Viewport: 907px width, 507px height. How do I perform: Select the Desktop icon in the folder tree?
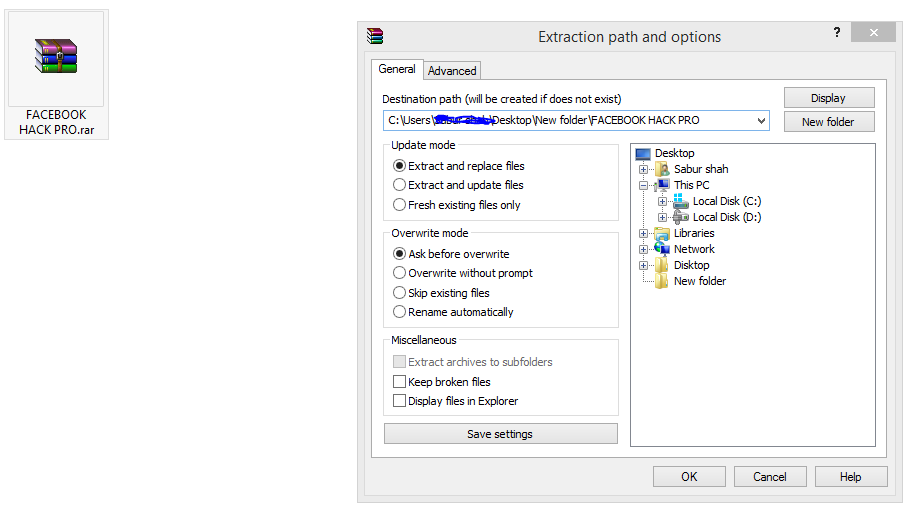643,153
